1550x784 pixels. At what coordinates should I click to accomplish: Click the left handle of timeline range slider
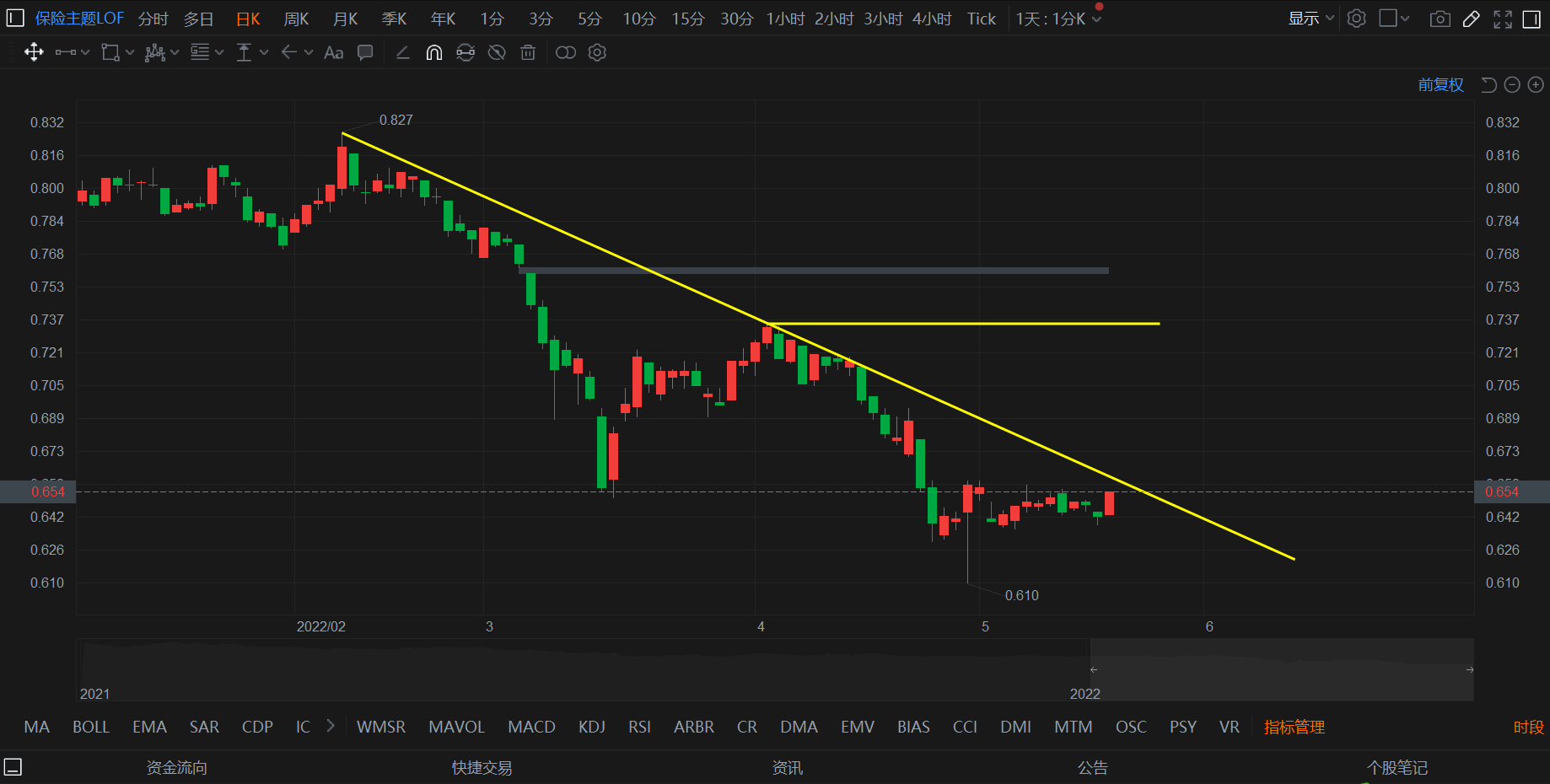click(x=1093, y=669)
